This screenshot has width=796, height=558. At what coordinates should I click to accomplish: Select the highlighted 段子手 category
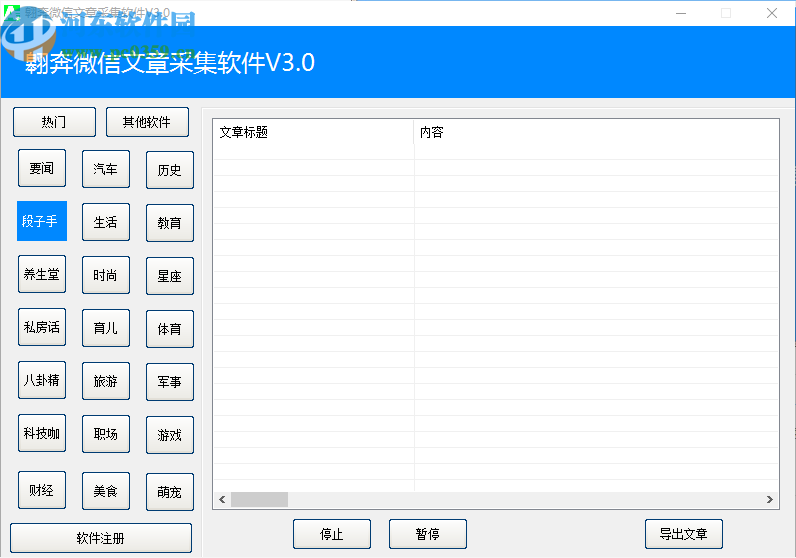coord(42,221)
